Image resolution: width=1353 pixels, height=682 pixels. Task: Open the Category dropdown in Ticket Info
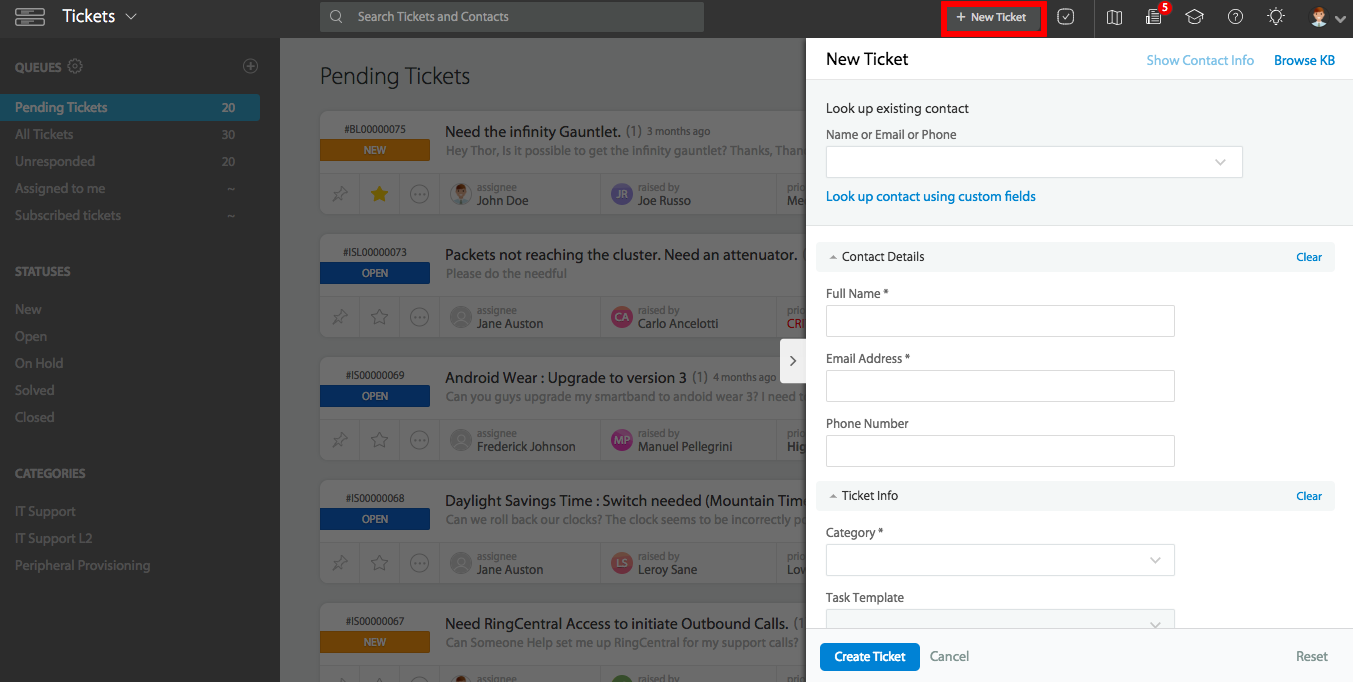click(x=1000, y=560)
